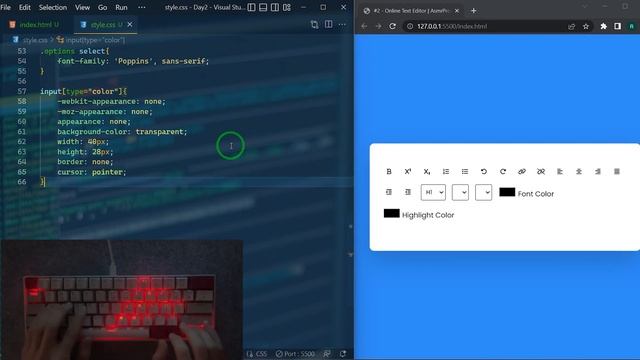Go forward in the browser
This screenshot has height=360, width=640.
pyautogui.click(x=378, y=26)
